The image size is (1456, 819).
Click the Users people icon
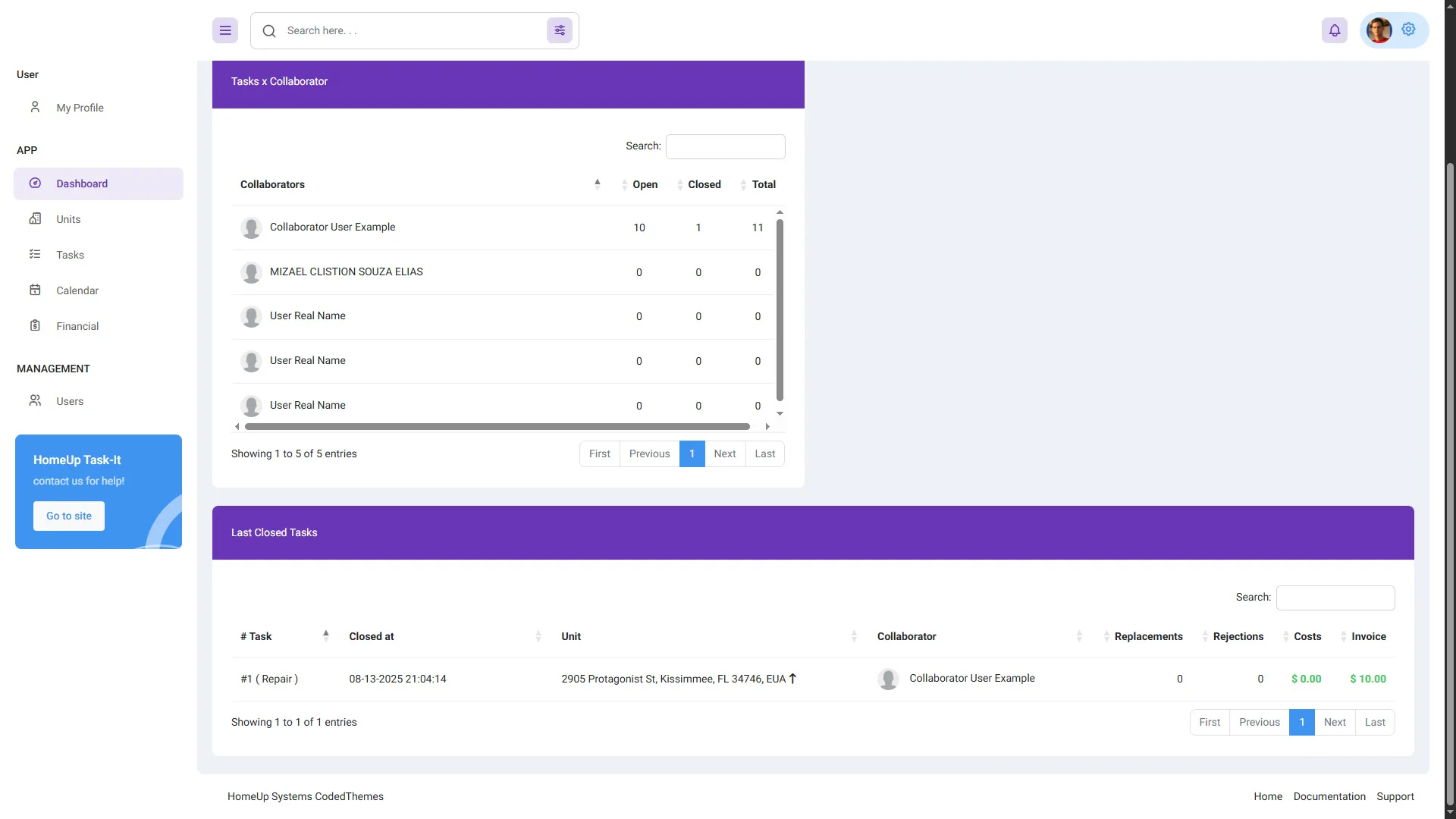pos(35,400)
